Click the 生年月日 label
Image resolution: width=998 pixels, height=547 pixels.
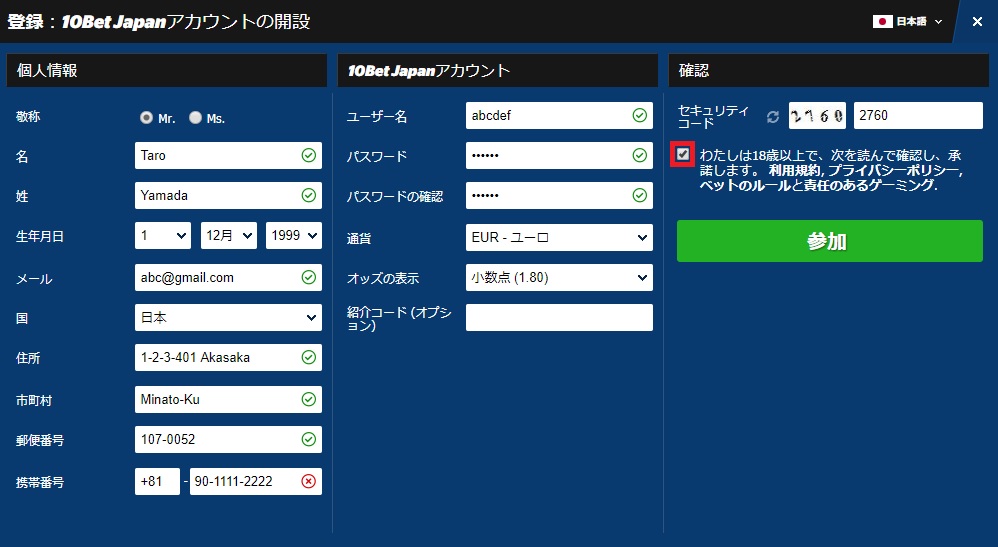[40, 236]
